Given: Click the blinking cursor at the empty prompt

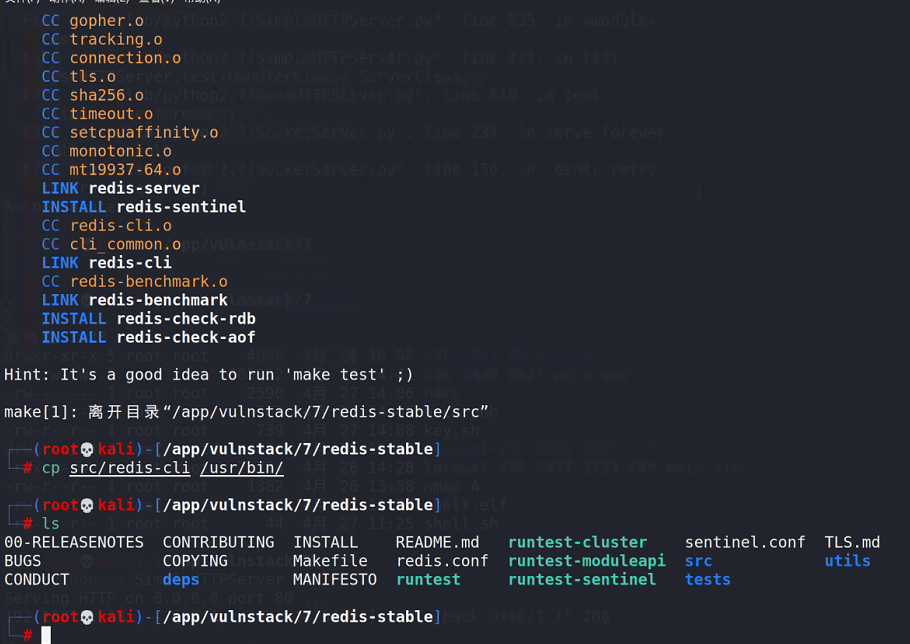Looking at the screenshot, I should (x=44, y=634).
